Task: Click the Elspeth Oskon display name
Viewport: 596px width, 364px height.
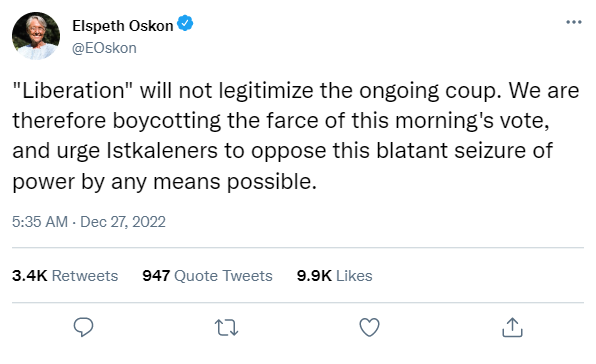Action: [122, 26]
